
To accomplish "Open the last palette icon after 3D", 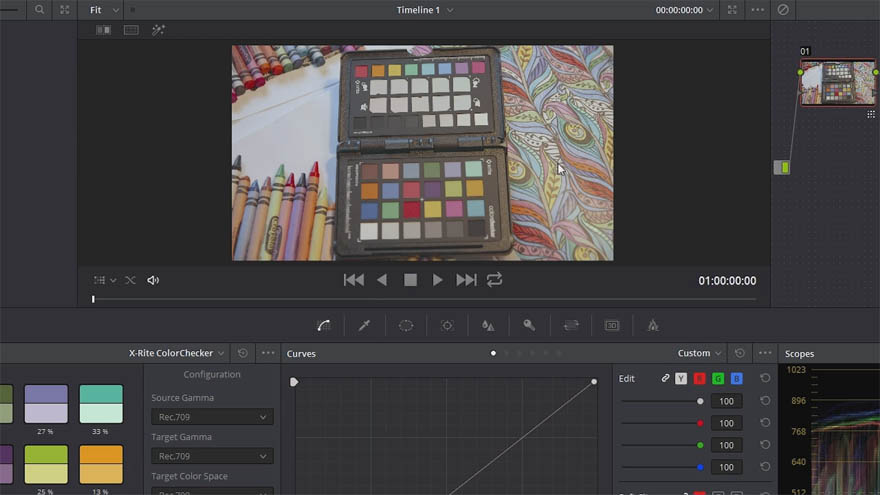I will point(653,326).
